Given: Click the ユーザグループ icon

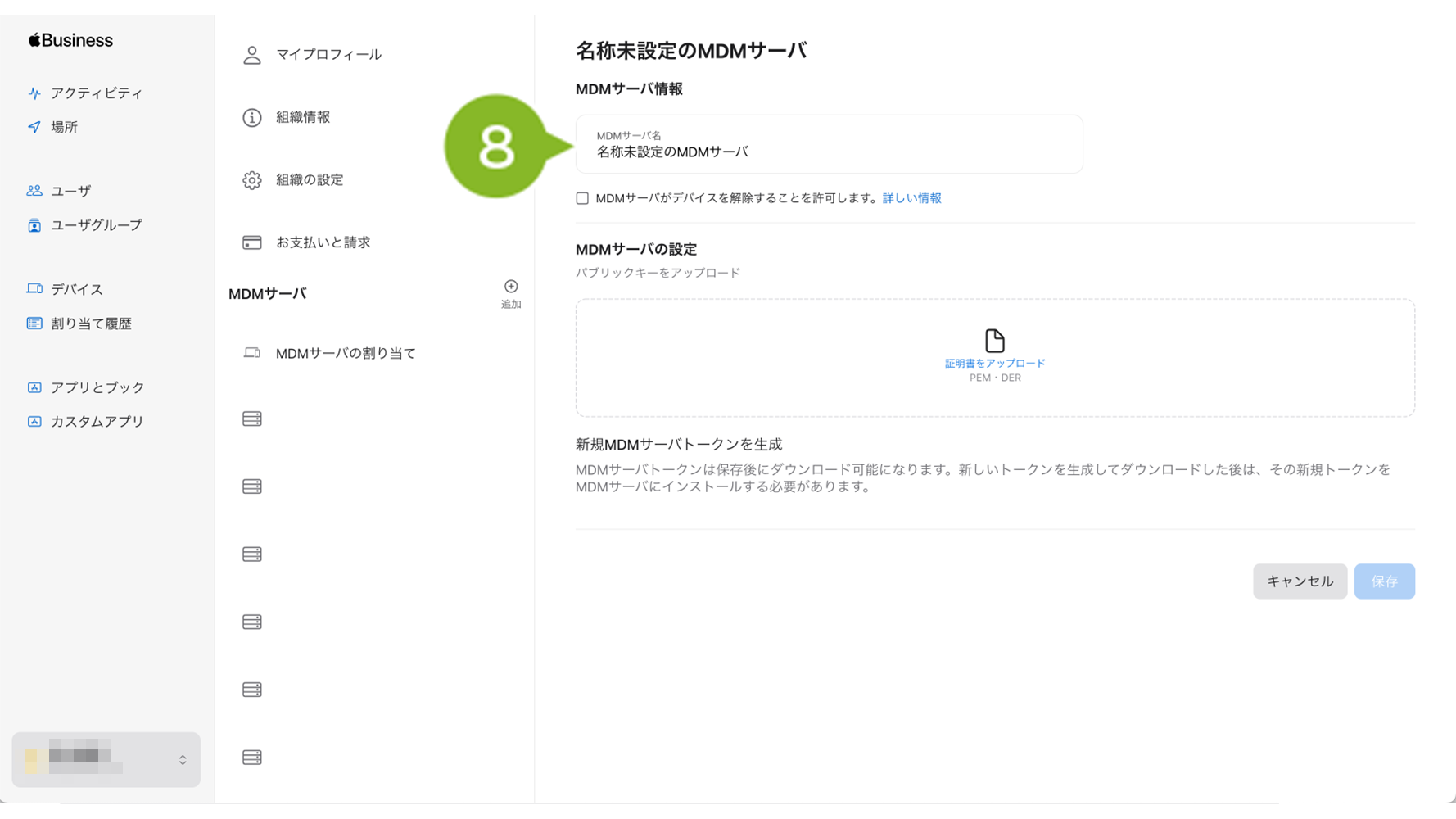Looking at the screenshot, I should 34,225.
